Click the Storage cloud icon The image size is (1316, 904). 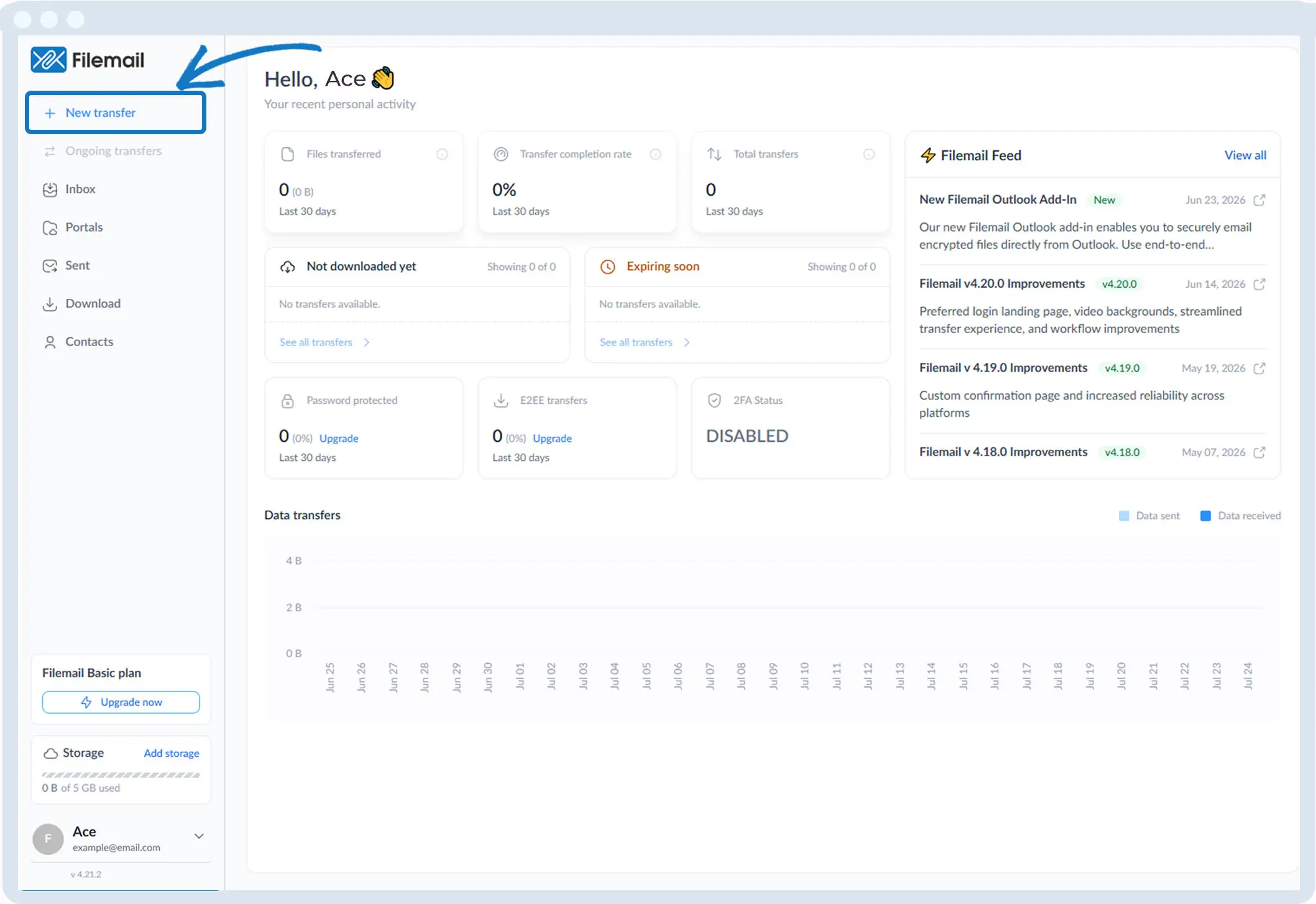[50, 754]
